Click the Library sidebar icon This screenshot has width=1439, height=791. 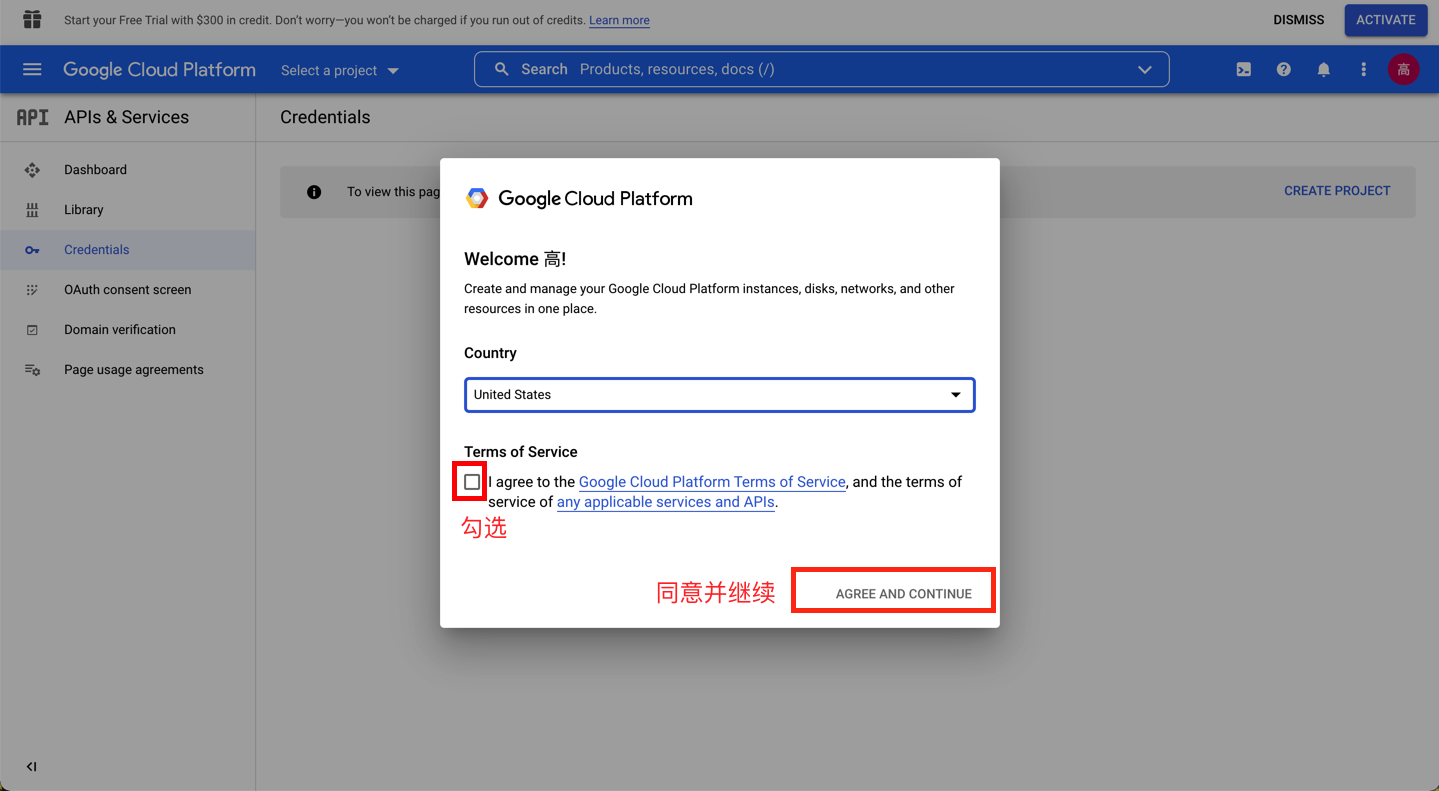coord(32,210)
